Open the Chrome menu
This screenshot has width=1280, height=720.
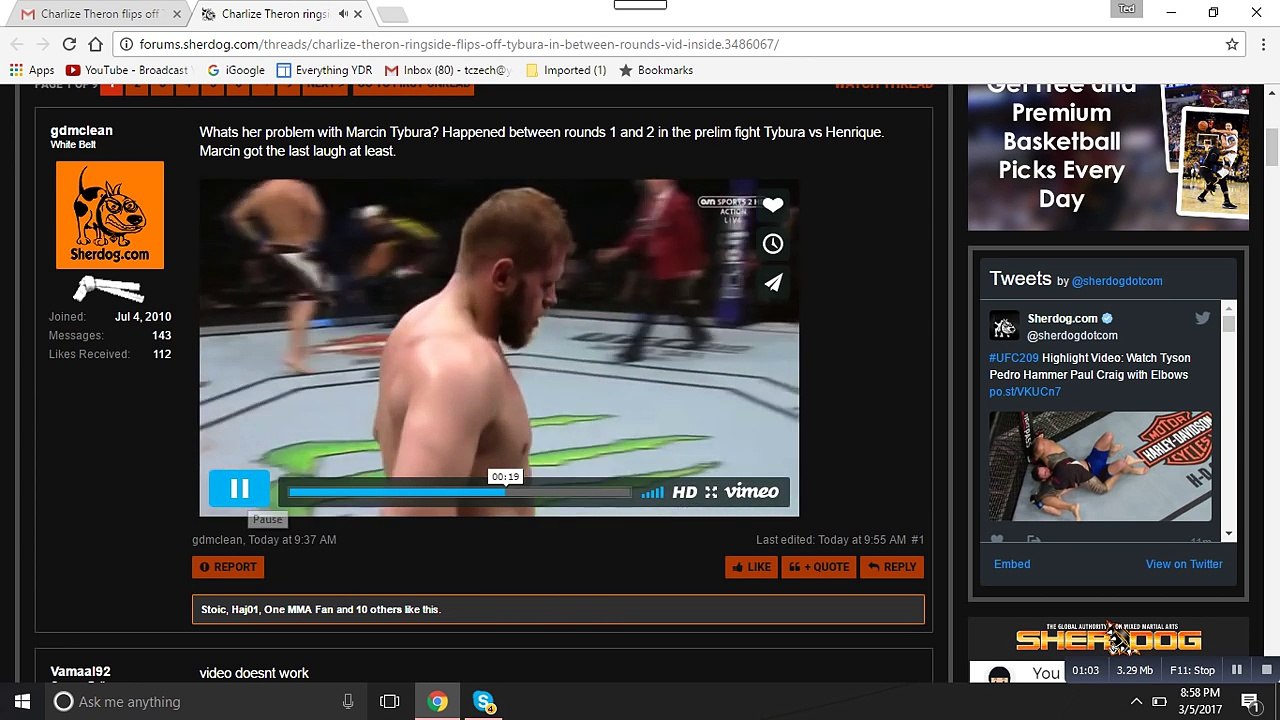click(1264, 44)
